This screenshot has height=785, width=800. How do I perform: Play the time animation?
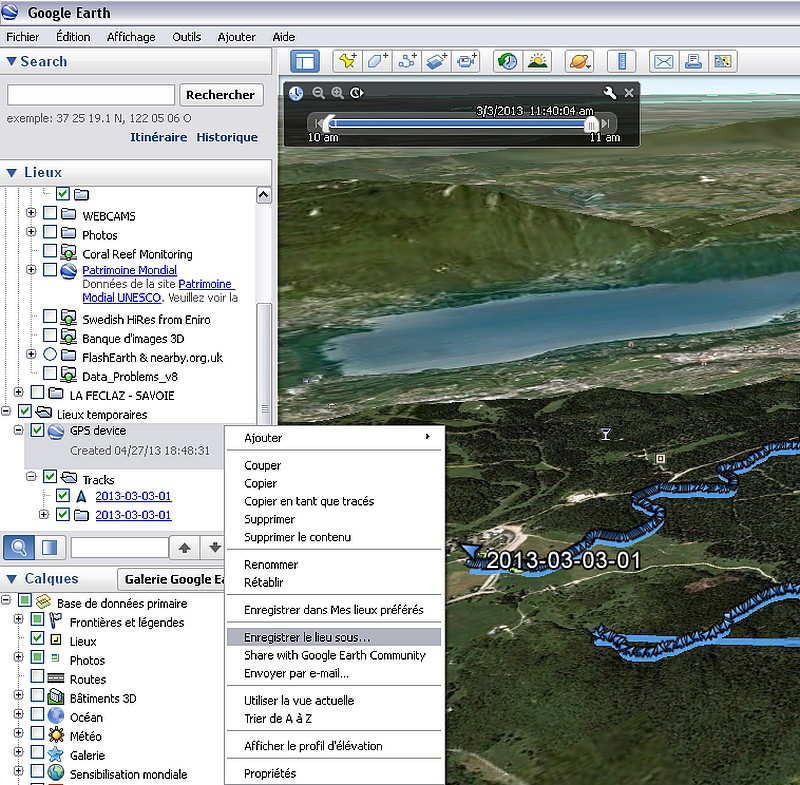click(x=357, y=93)
